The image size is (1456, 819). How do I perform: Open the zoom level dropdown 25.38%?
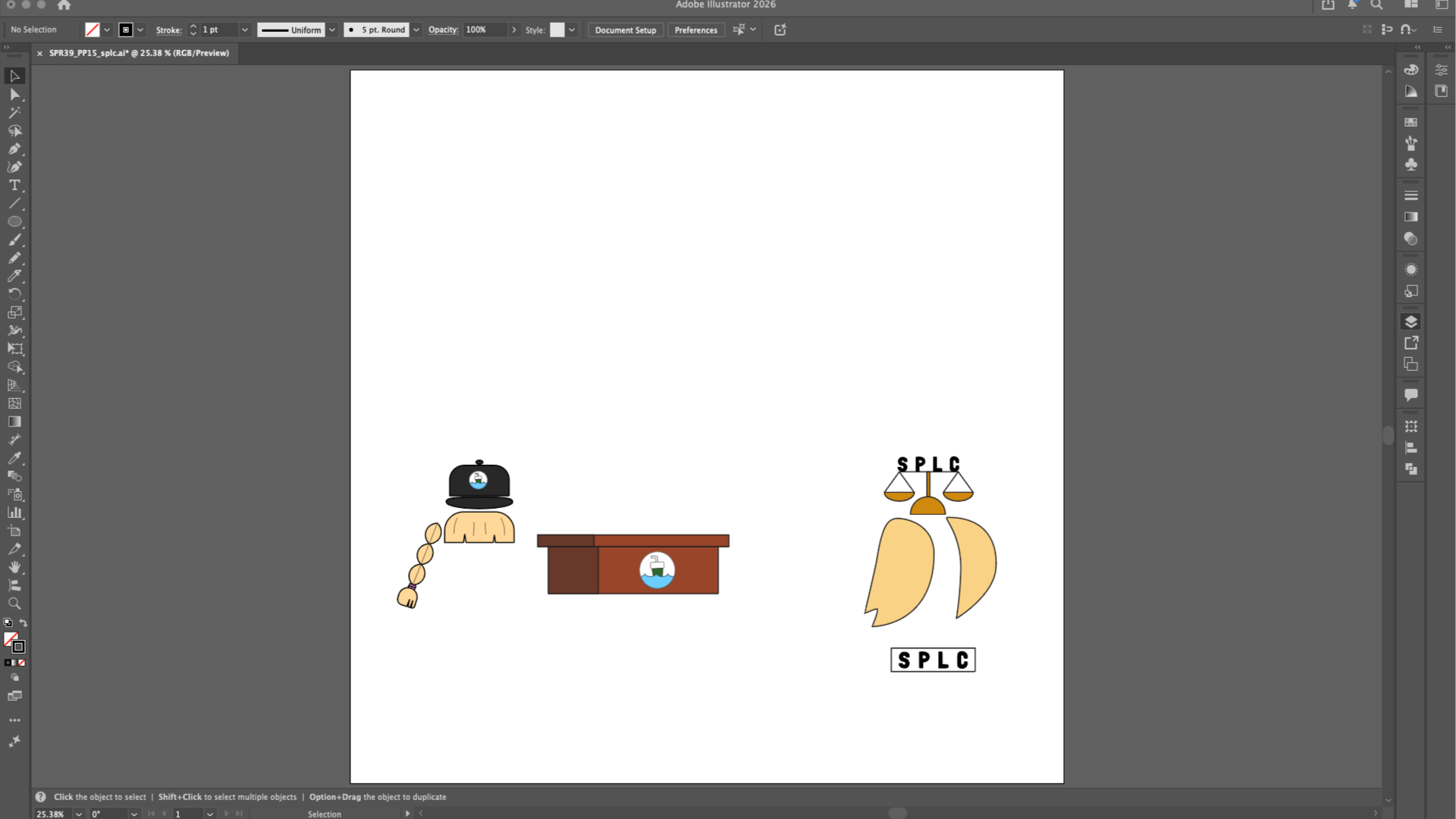click(x=78, y=814)
